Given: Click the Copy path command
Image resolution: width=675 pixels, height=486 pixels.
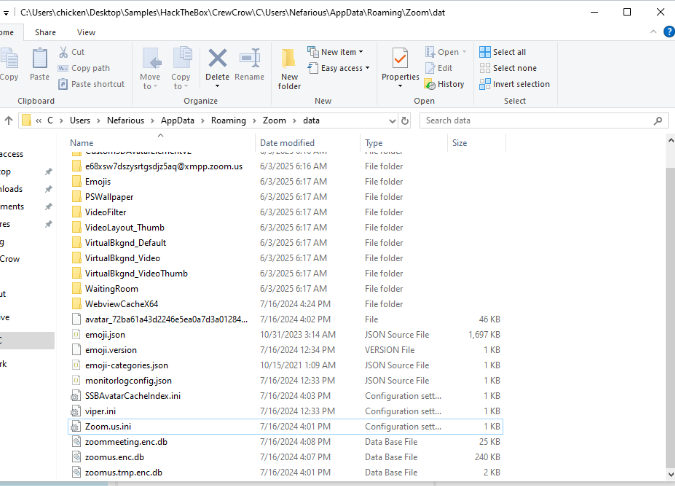Looking at the screenshot, I should pos(84,68).
